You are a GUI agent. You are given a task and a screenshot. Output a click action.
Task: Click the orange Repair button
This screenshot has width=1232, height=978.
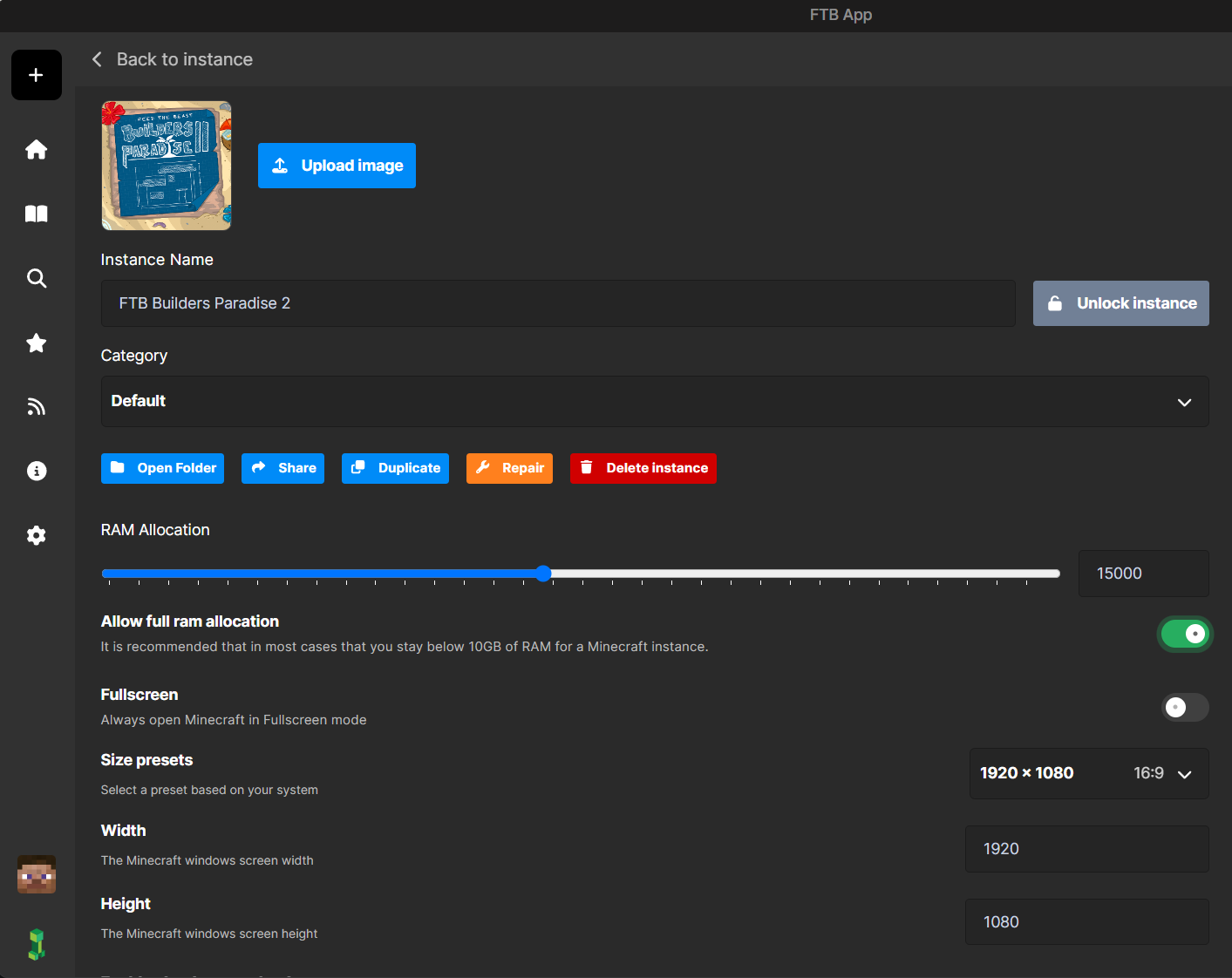[509, 468]
